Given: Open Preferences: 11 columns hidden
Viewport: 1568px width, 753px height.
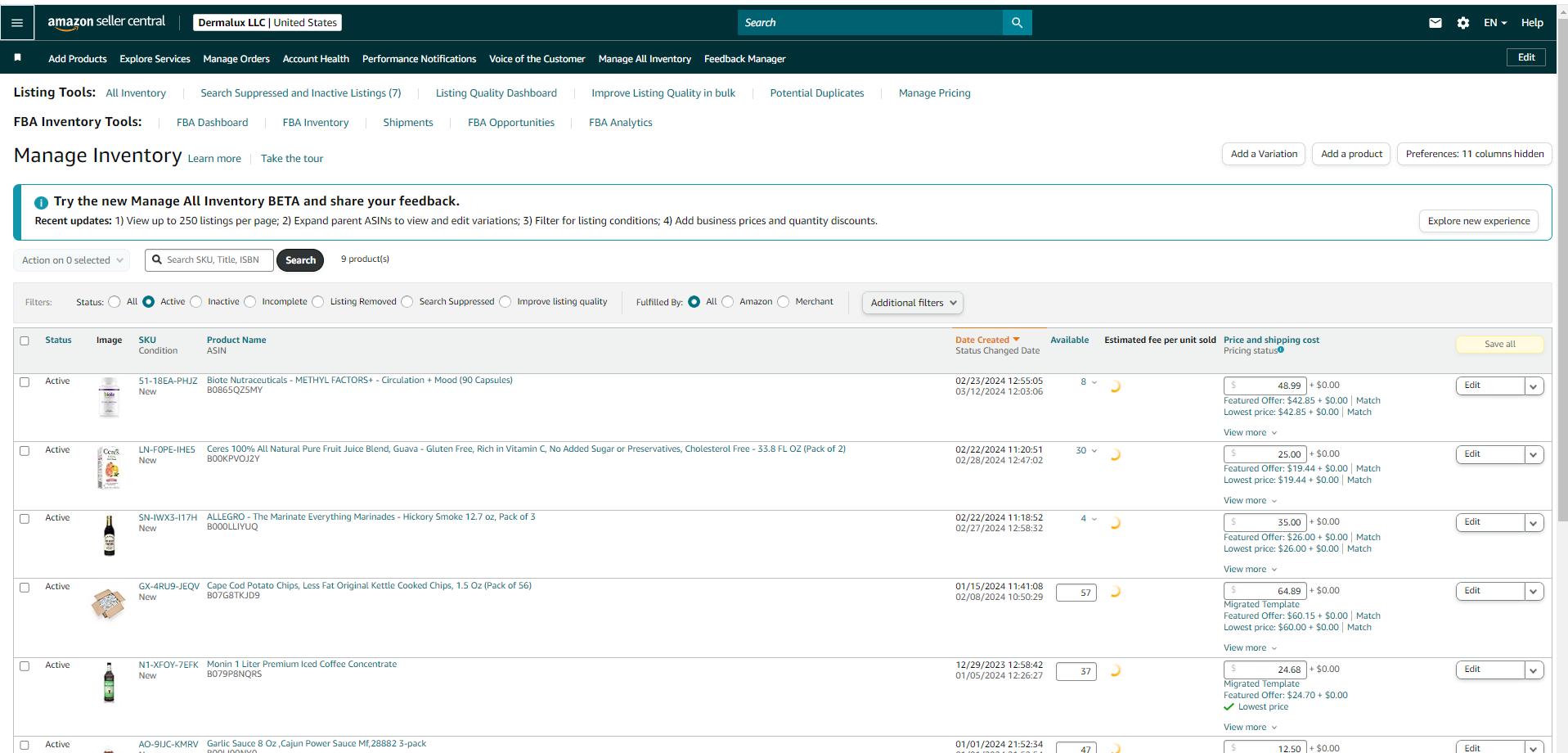Looking at the screenshot, I should click(1475, 154).
